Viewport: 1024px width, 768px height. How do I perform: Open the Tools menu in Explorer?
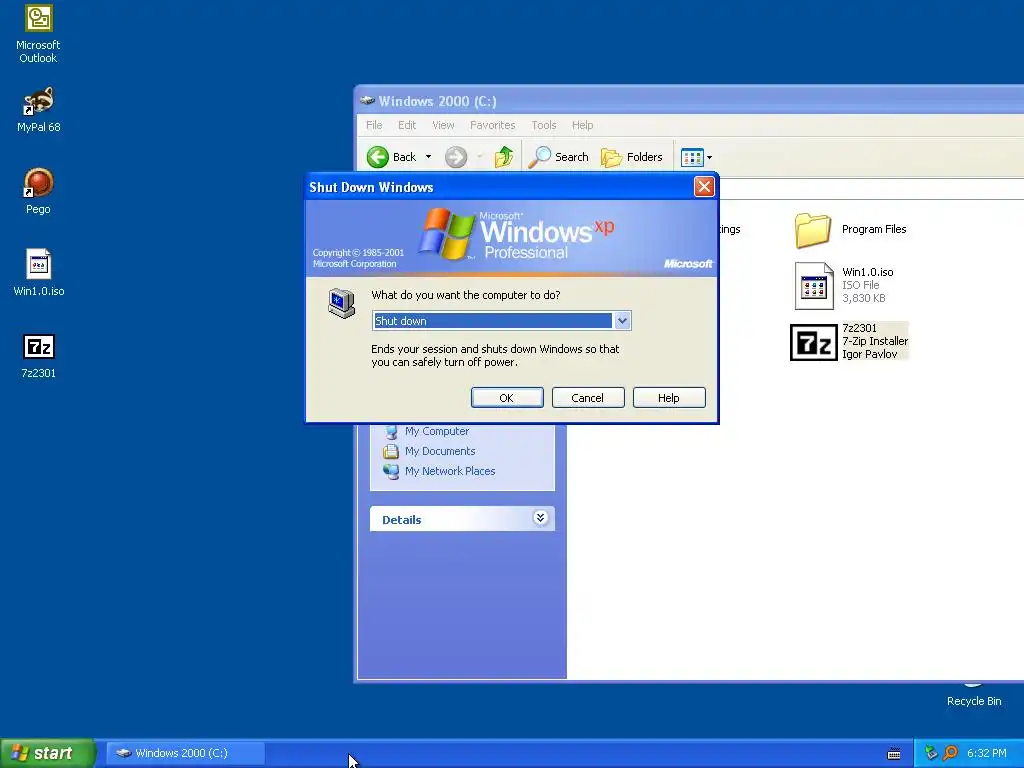pos(543,125)
